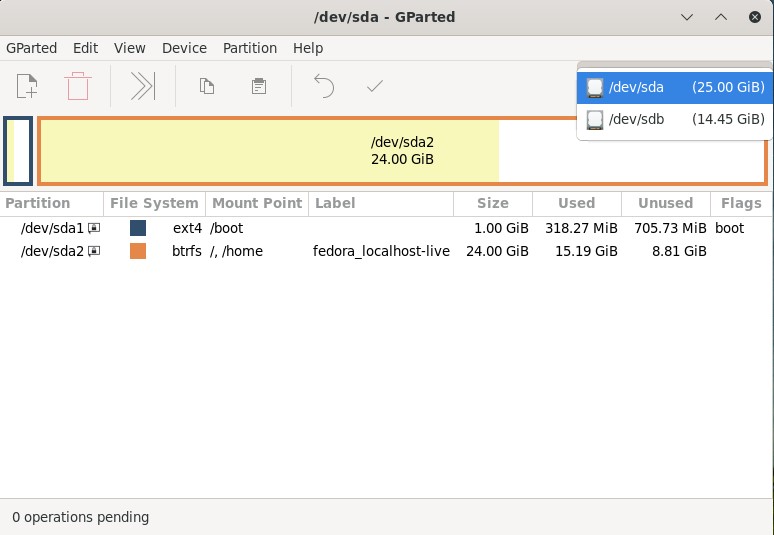Click the Copy partition toolbar icon
This screenshot has height=535, width=774.
[x=207, y=87]
